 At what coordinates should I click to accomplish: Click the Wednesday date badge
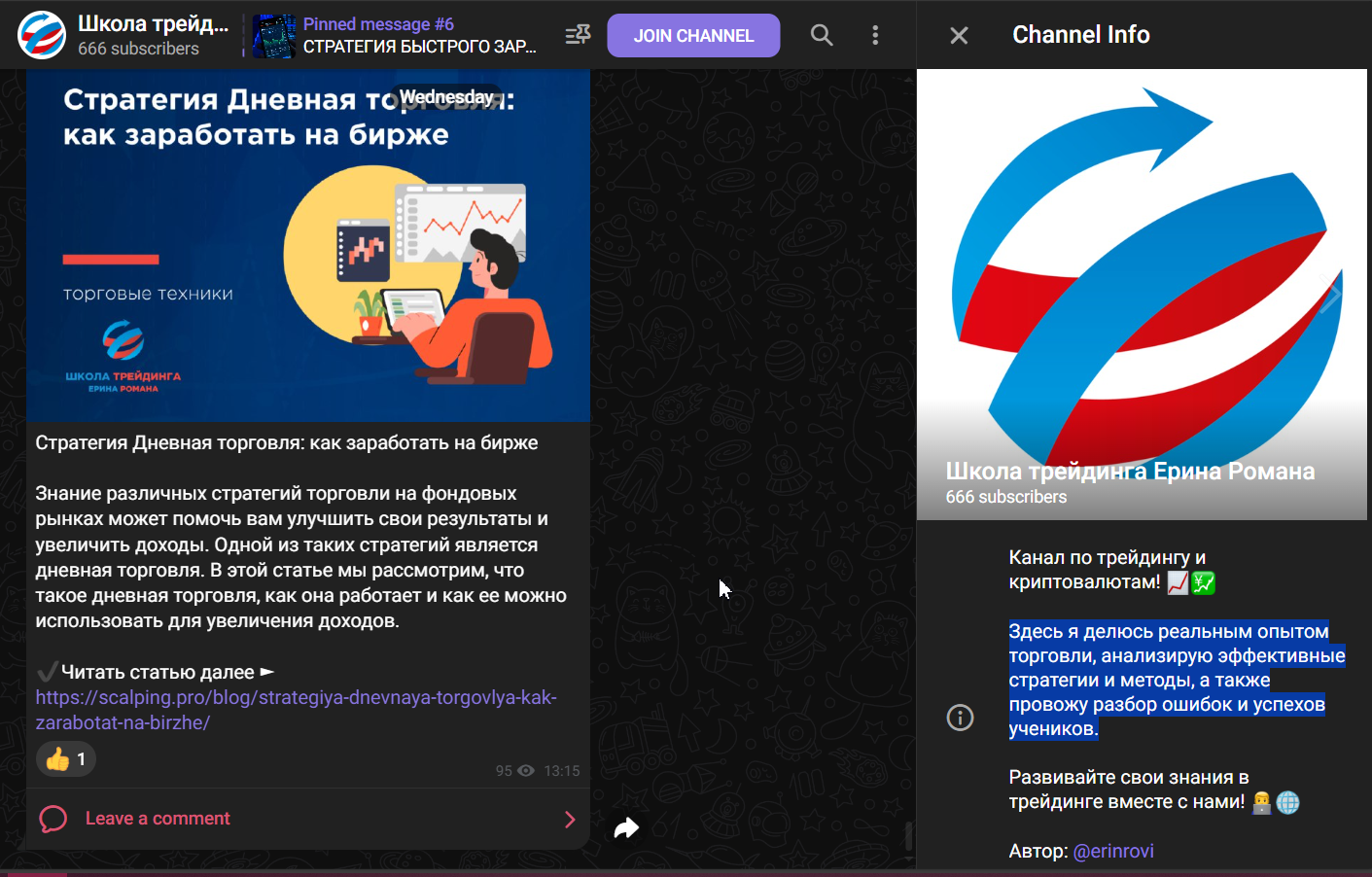pos(446,97)
